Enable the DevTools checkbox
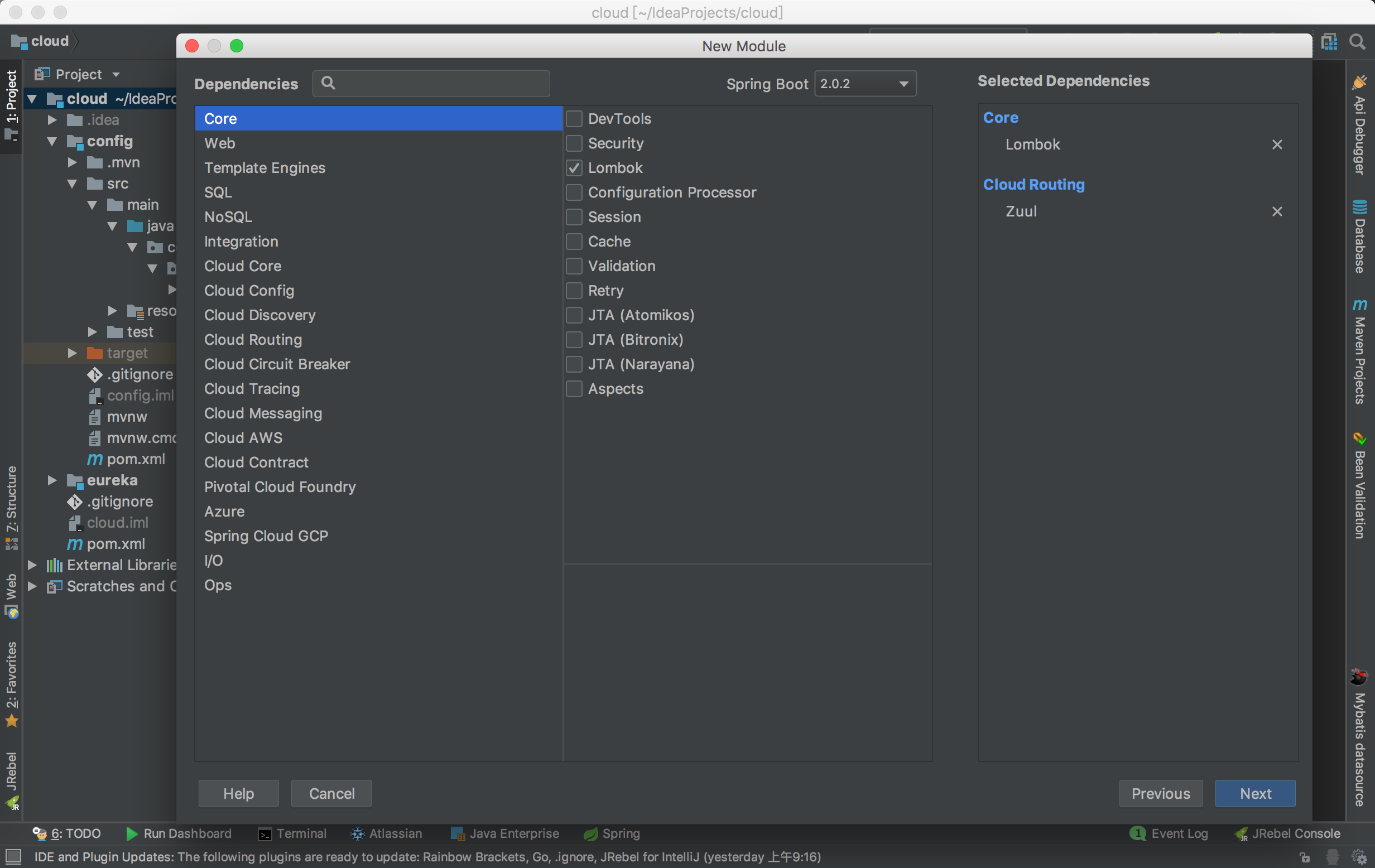 pos(574,119)
